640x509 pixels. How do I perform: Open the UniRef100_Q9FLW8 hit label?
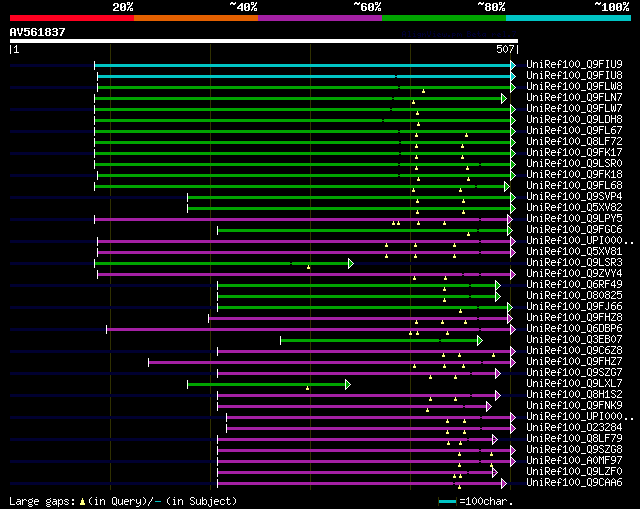pos(574,87)
